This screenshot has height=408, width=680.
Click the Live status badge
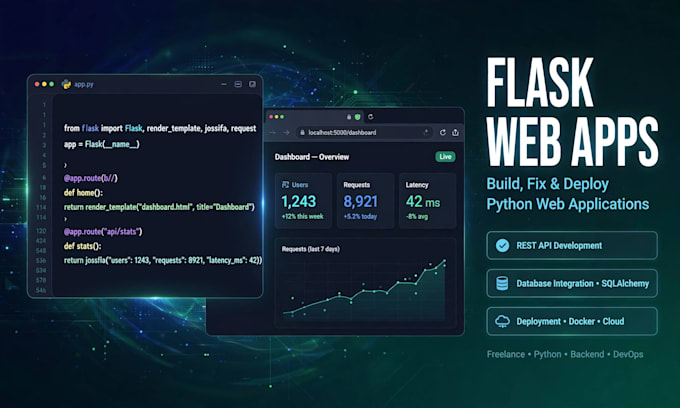coord(445,157)
